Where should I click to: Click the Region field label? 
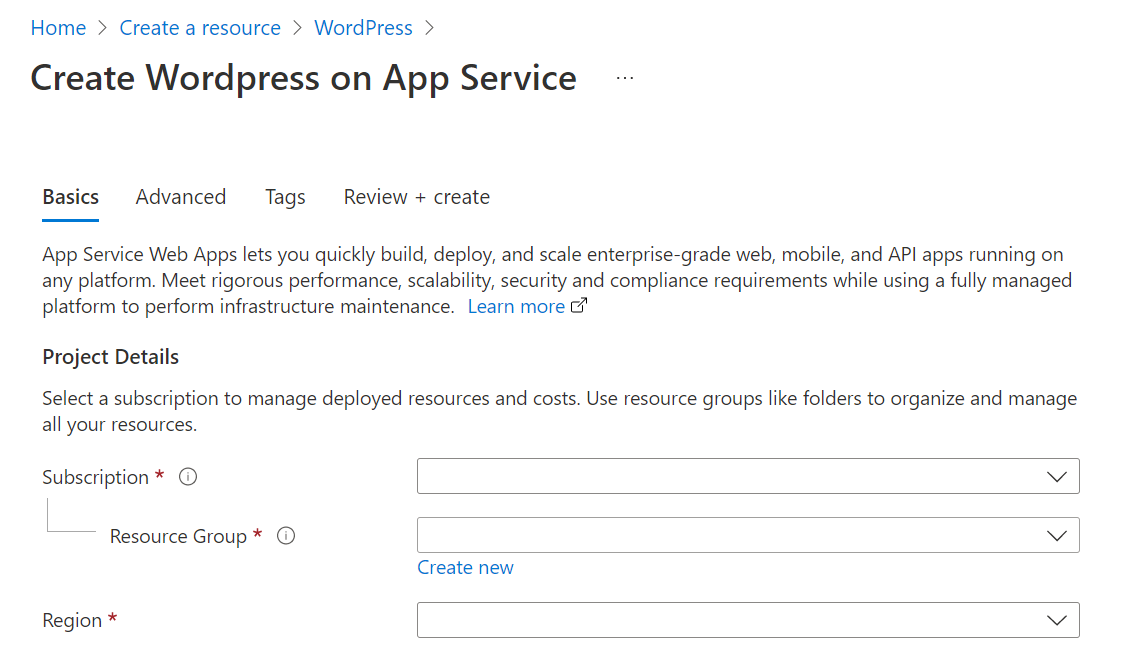[x=72, y=621]
